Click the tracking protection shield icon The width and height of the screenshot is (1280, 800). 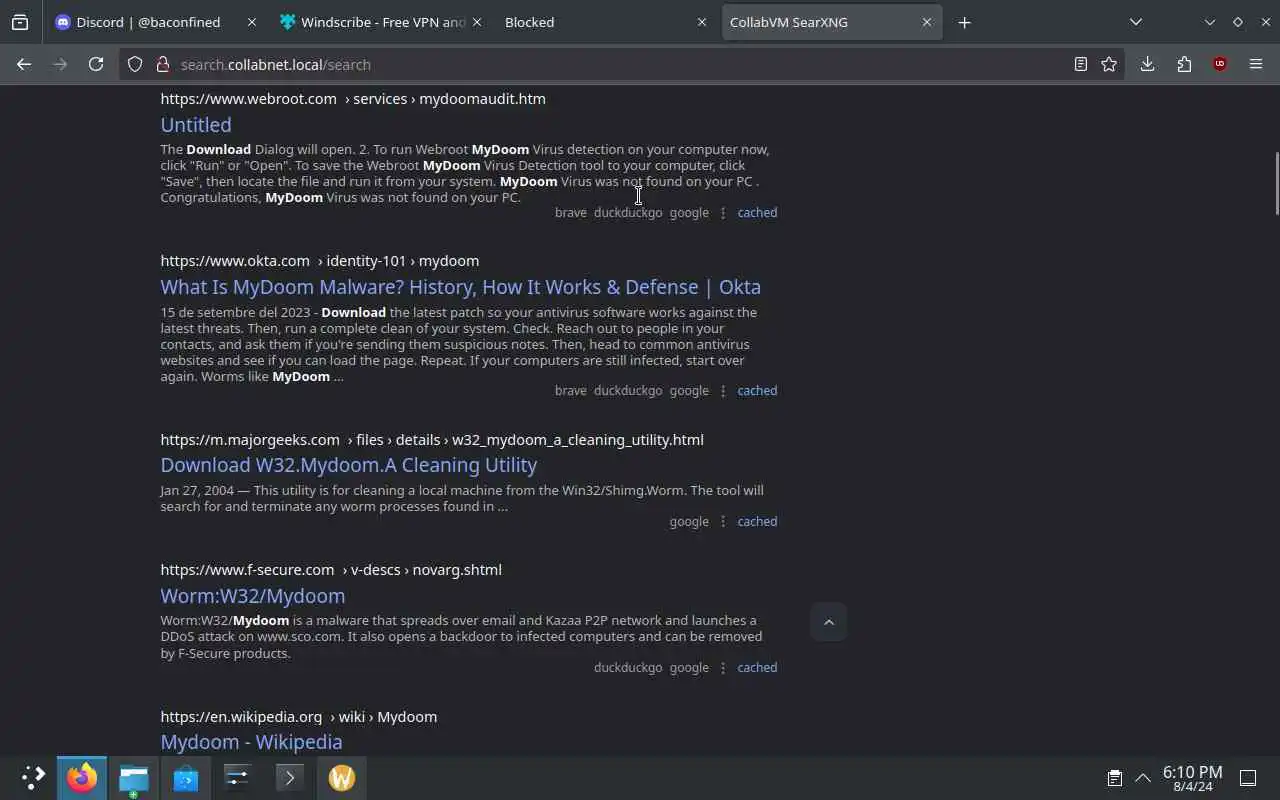(135, 64)
